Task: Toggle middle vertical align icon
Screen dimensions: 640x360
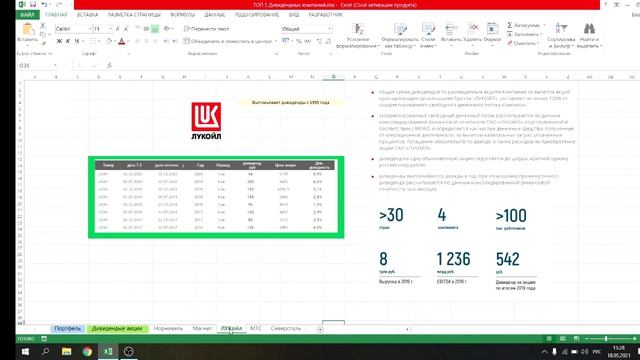Action: tap(146, 29)
